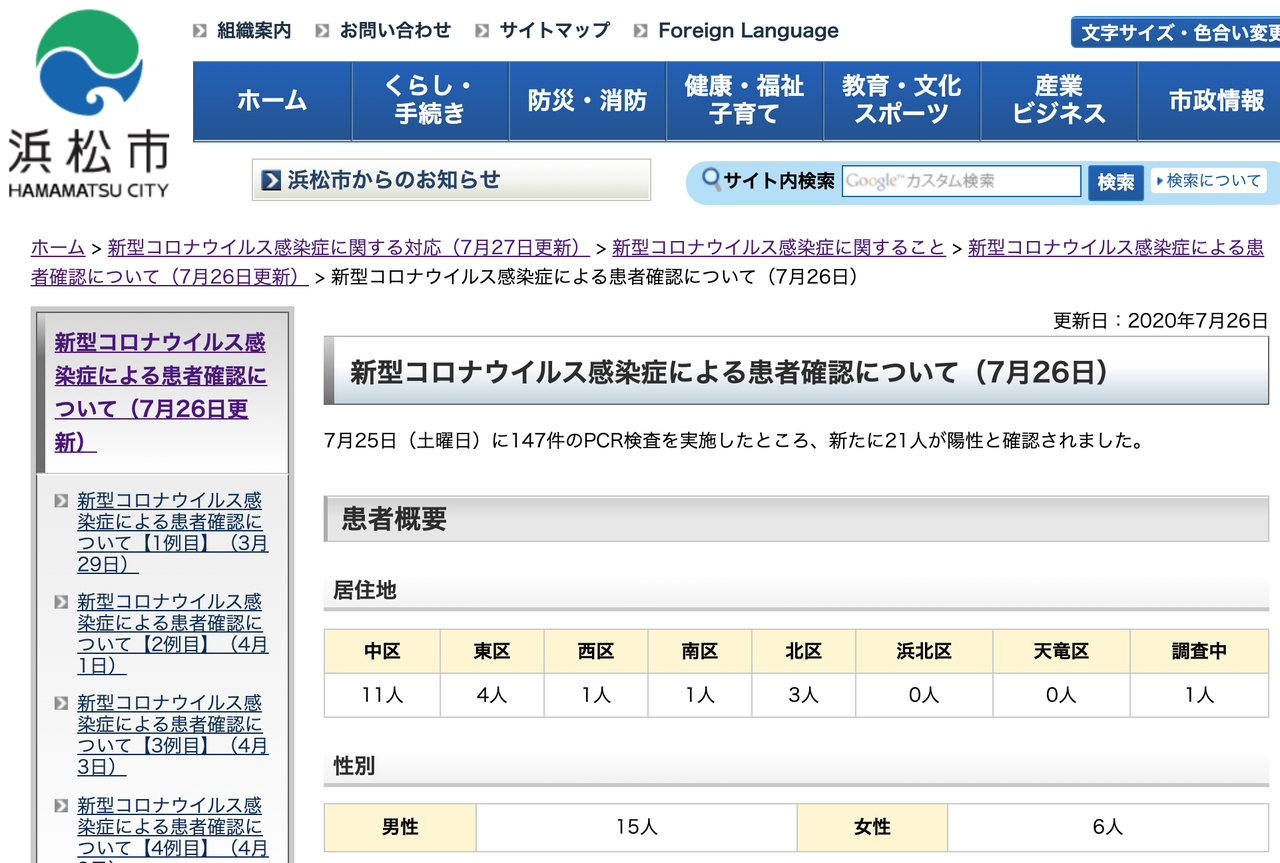Viewport: 1280px width, 863px height.
Task: Focus the Google カスタム検索 input field
Action: point(961,181)
